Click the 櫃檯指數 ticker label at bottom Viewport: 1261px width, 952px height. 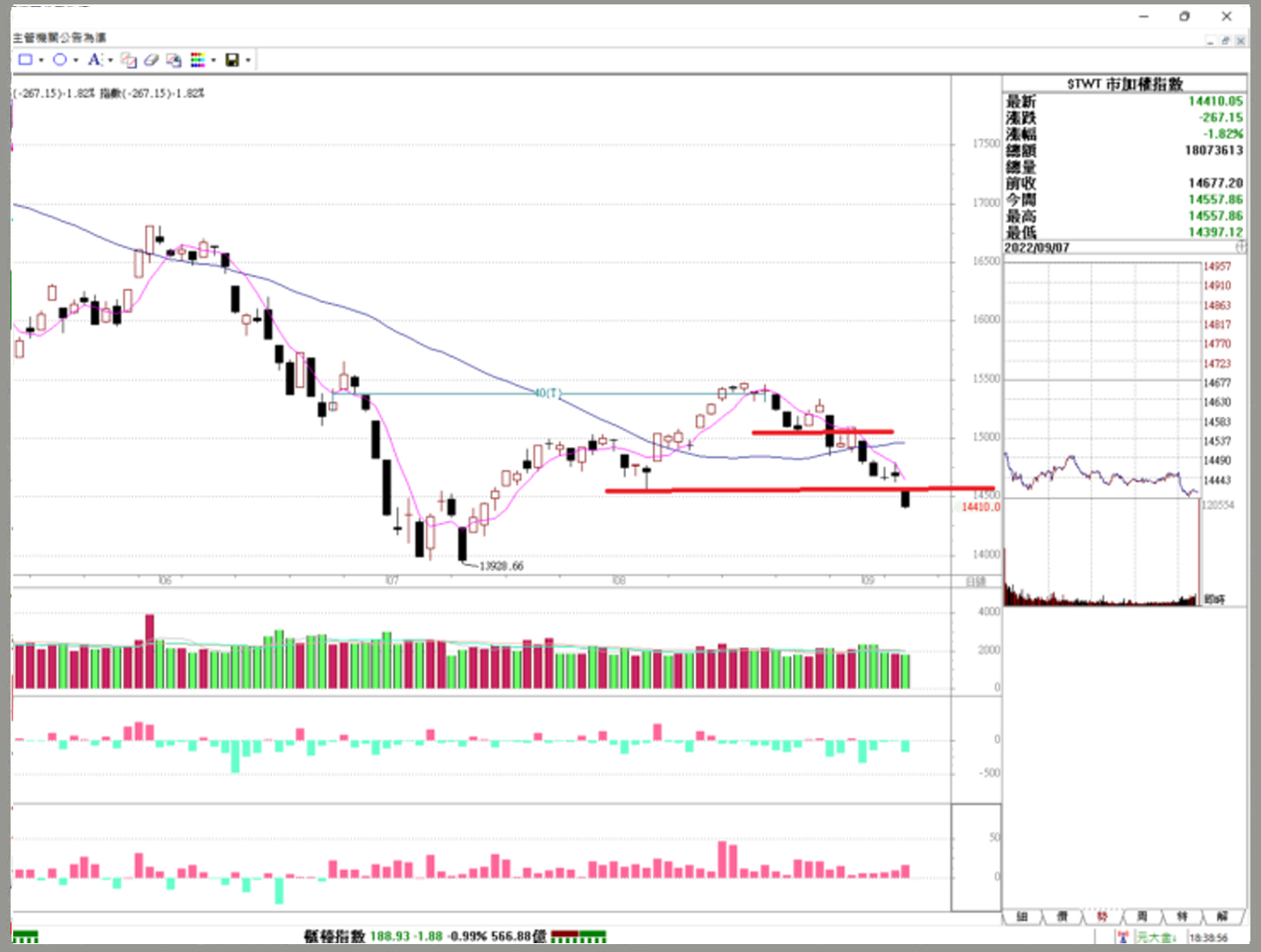[x=334, y=936]
